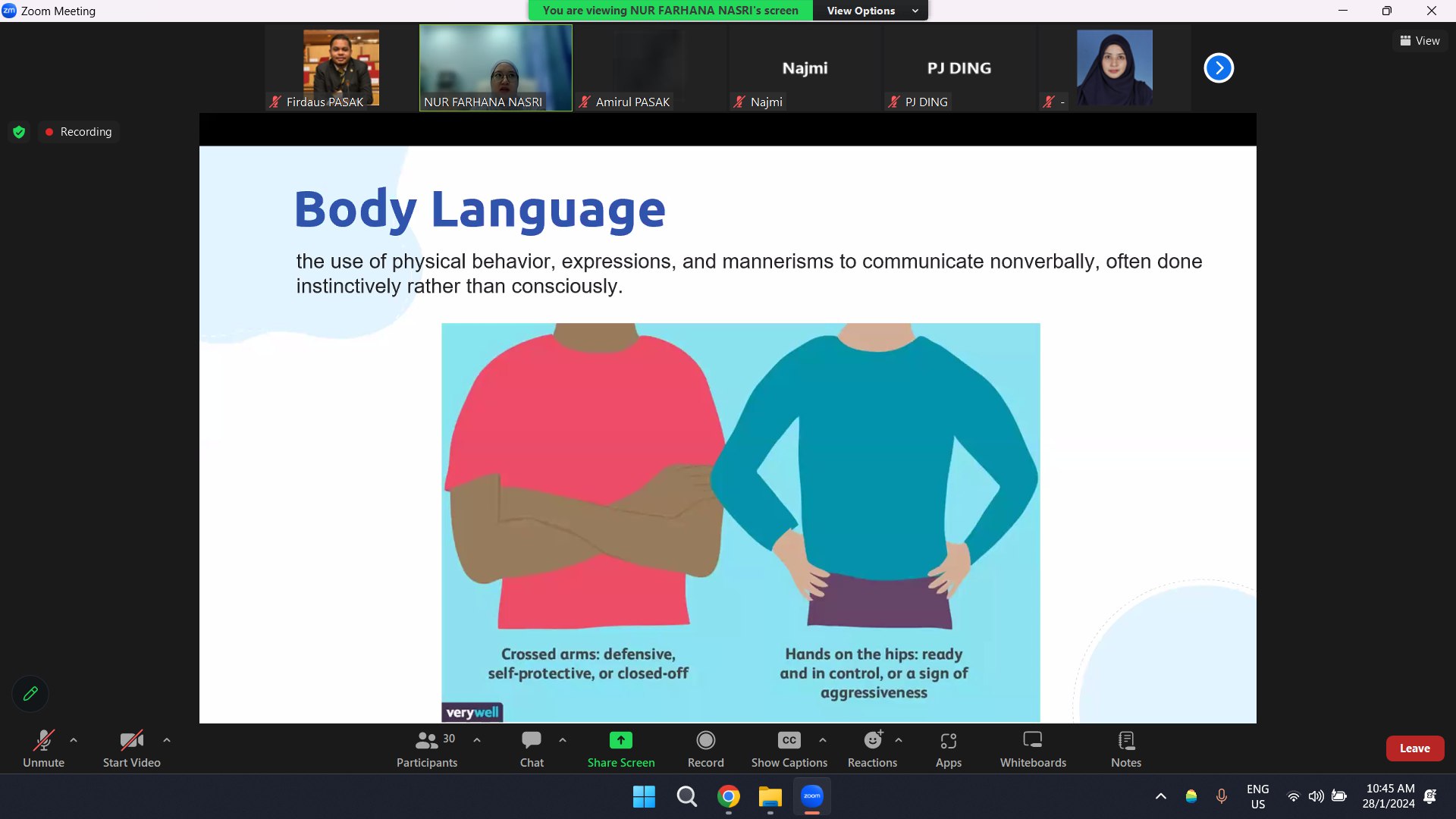The image size is (1456, 819).
Task: Click the Share Screen icon
Action: point(620,740)
